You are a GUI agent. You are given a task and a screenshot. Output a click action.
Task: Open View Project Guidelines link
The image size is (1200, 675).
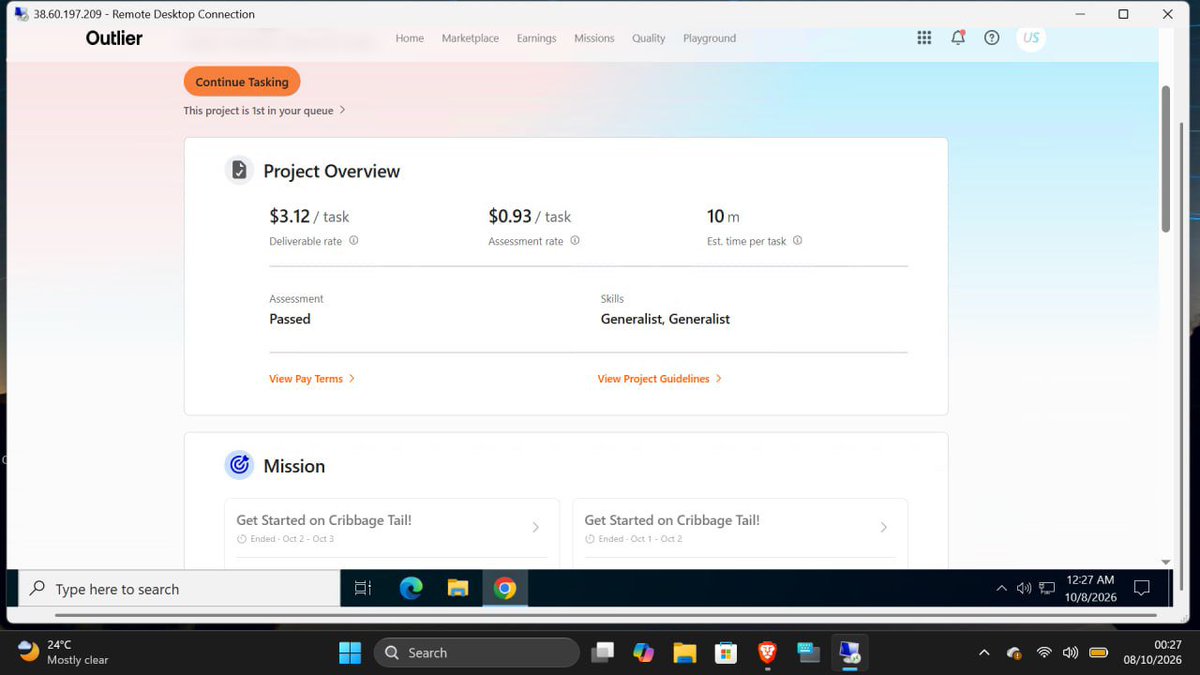pos(660,379)
